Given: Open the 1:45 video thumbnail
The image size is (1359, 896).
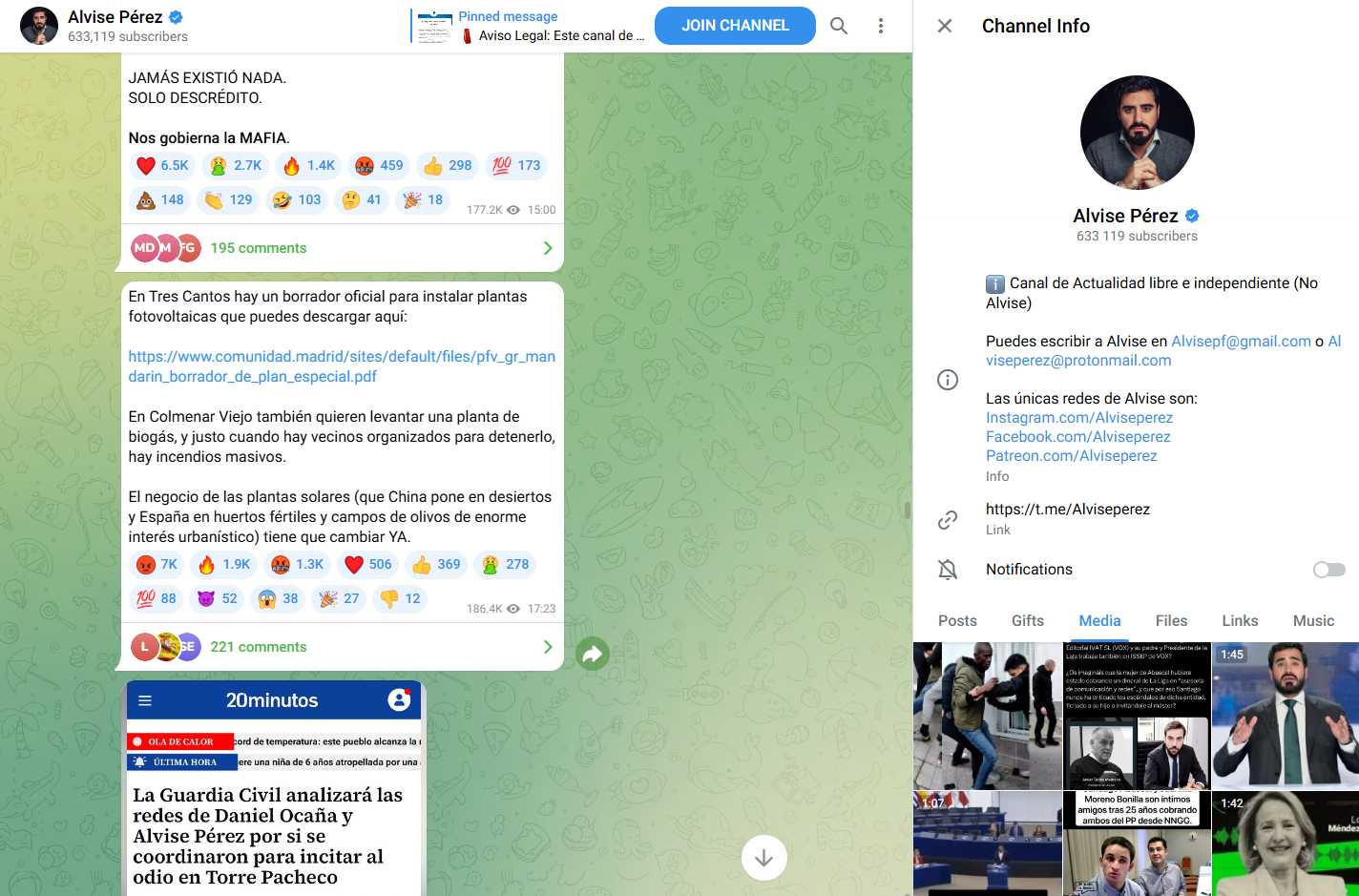Looking at the screenshot, I should tap(1285, 716).
